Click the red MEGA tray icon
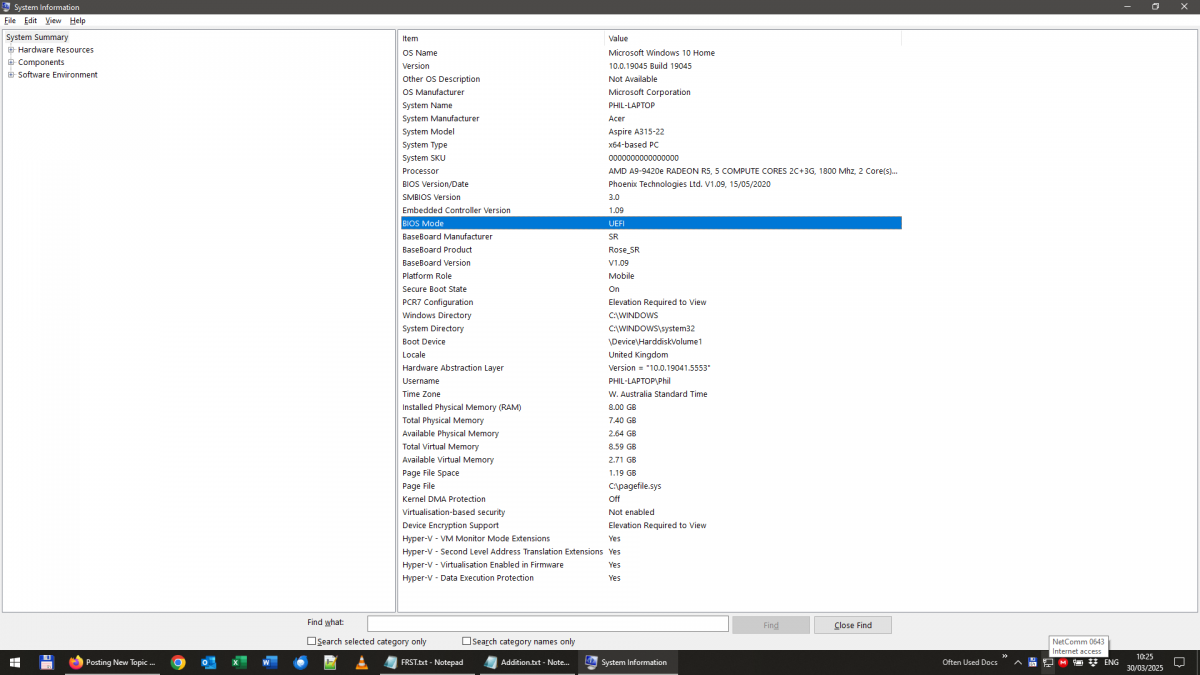Screen dimensions: 1200x675 [1063, 662]
